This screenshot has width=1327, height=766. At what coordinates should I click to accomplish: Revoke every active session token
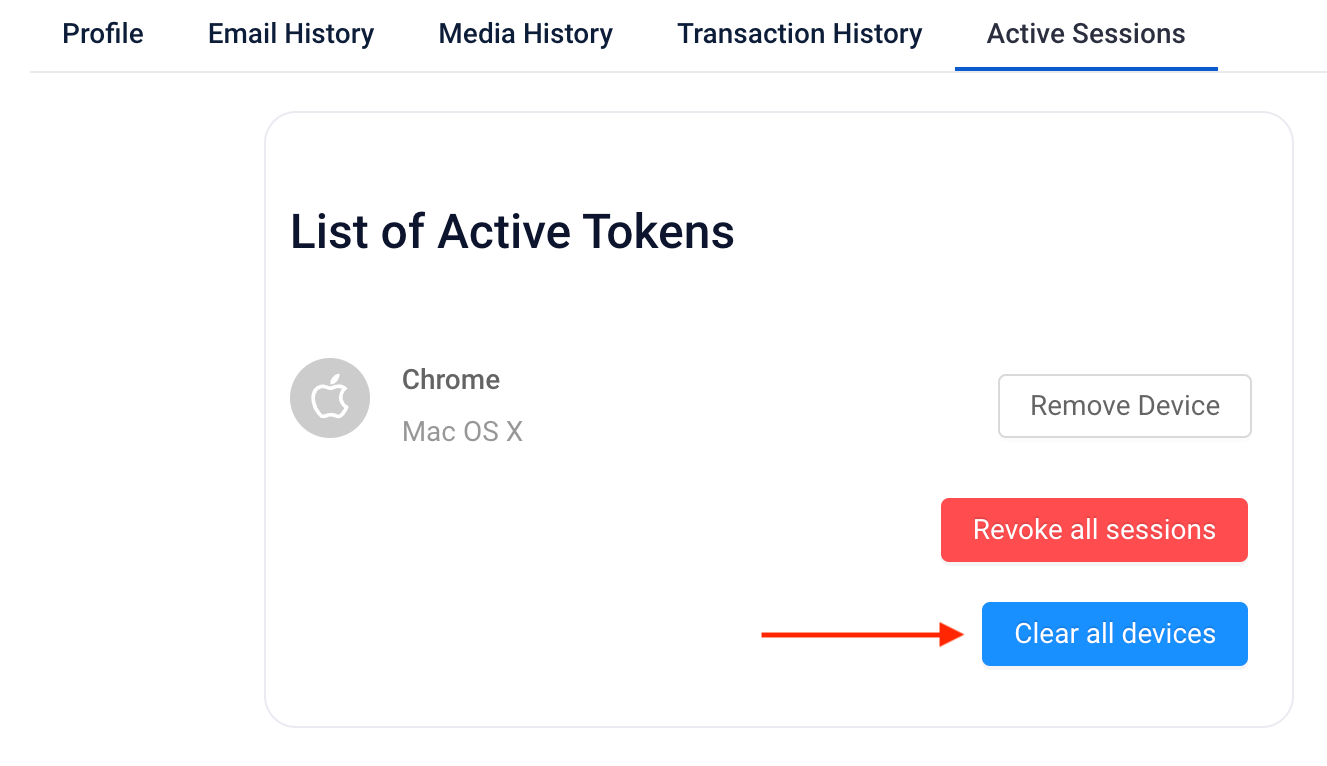pos(1094,530)
